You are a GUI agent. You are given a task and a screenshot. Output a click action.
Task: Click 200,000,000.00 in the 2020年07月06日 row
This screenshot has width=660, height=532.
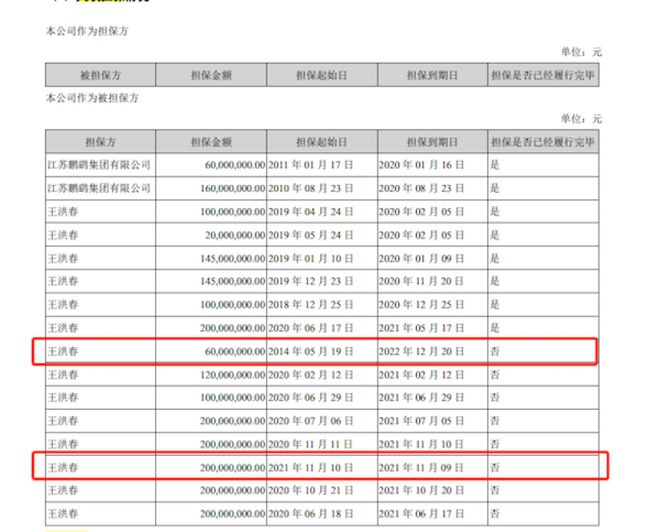tap(232, 420)
